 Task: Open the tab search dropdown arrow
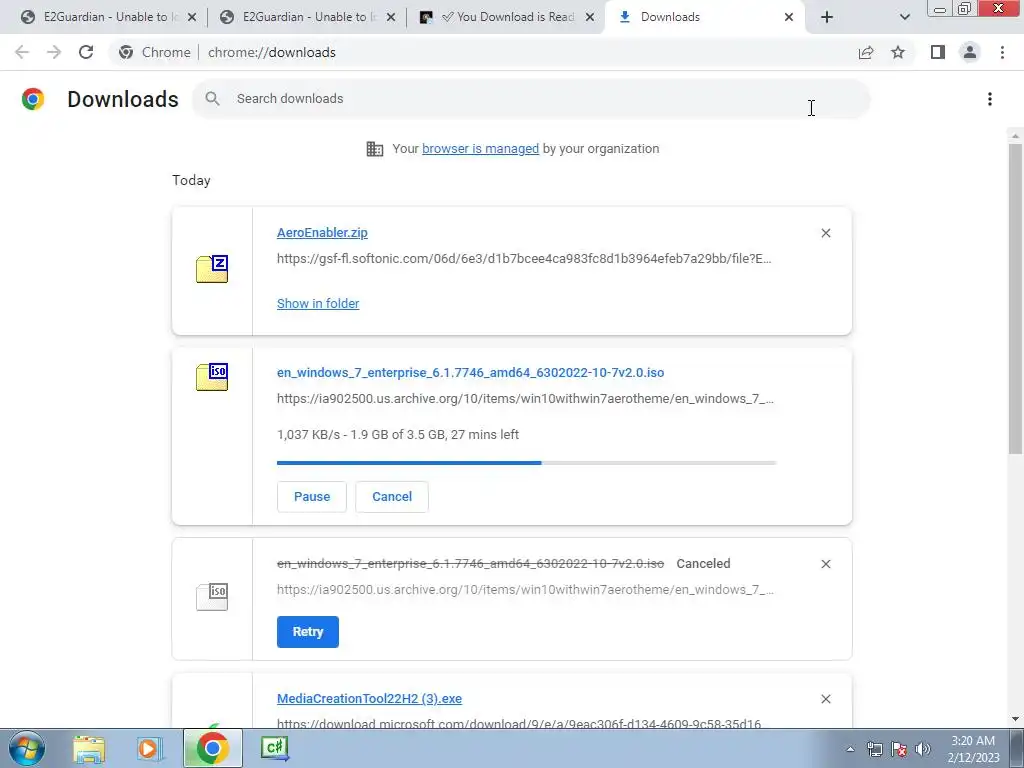[x=904, y=17]
